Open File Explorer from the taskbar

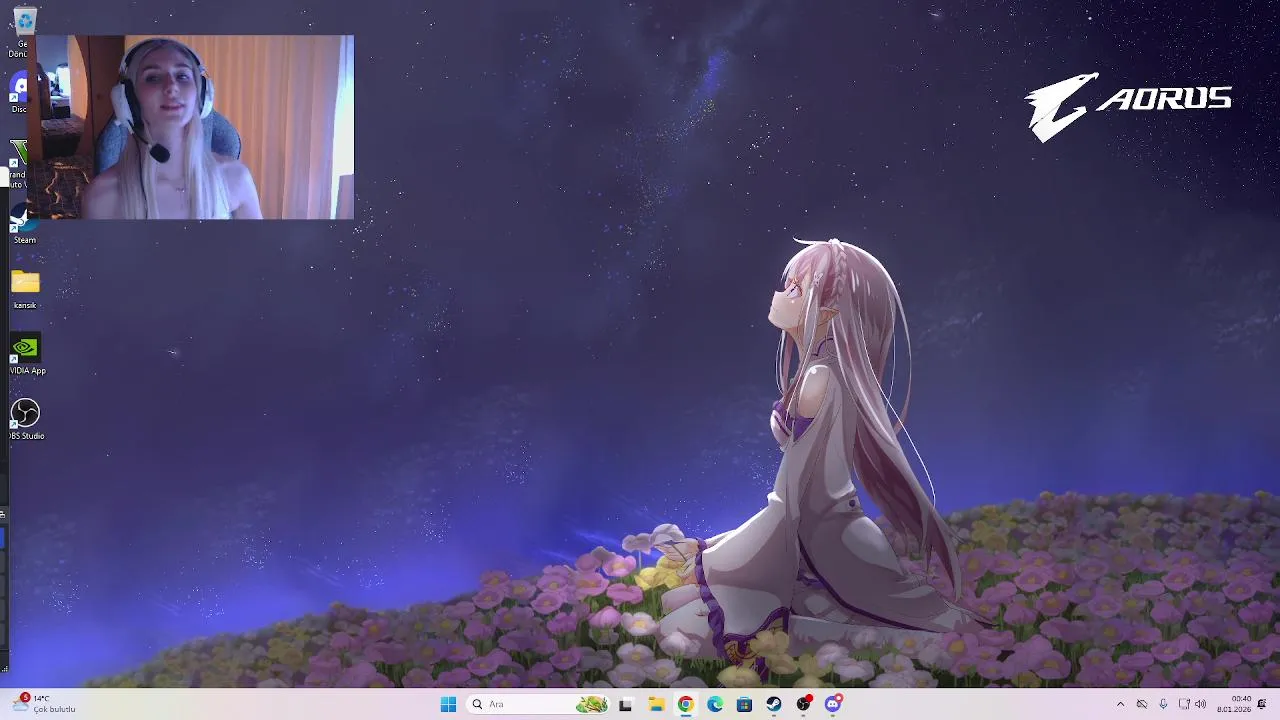[656, 704]
